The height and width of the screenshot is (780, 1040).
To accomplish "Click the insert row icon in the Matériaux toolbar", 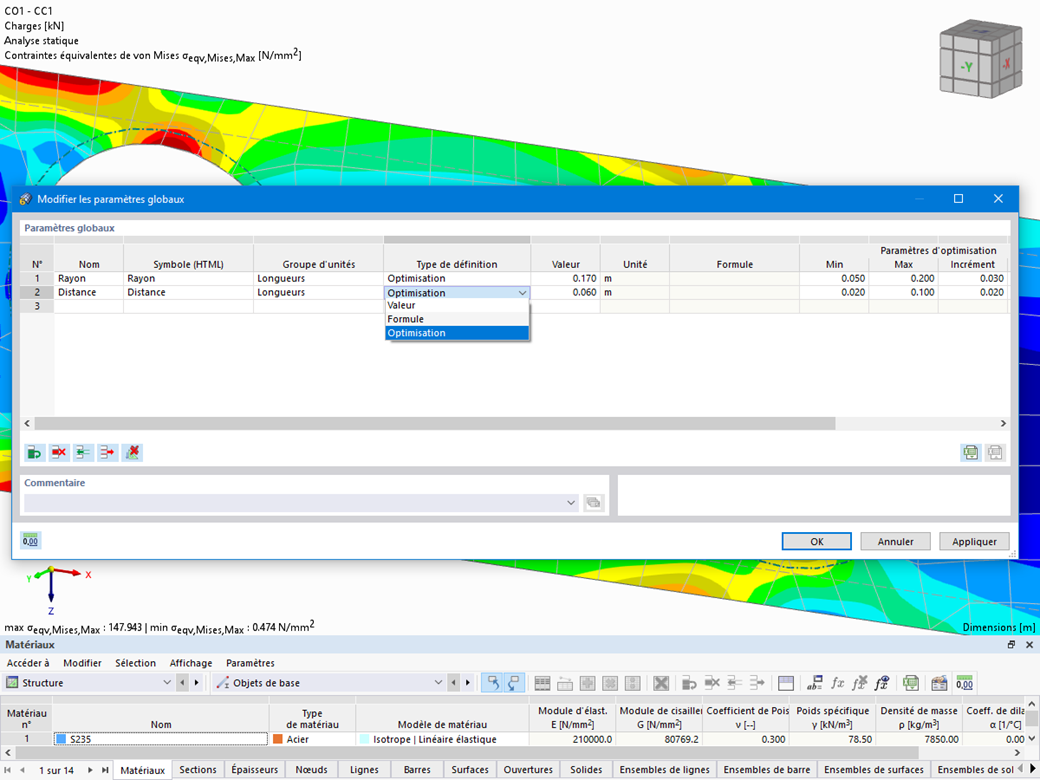I will (x=689, y=682).
